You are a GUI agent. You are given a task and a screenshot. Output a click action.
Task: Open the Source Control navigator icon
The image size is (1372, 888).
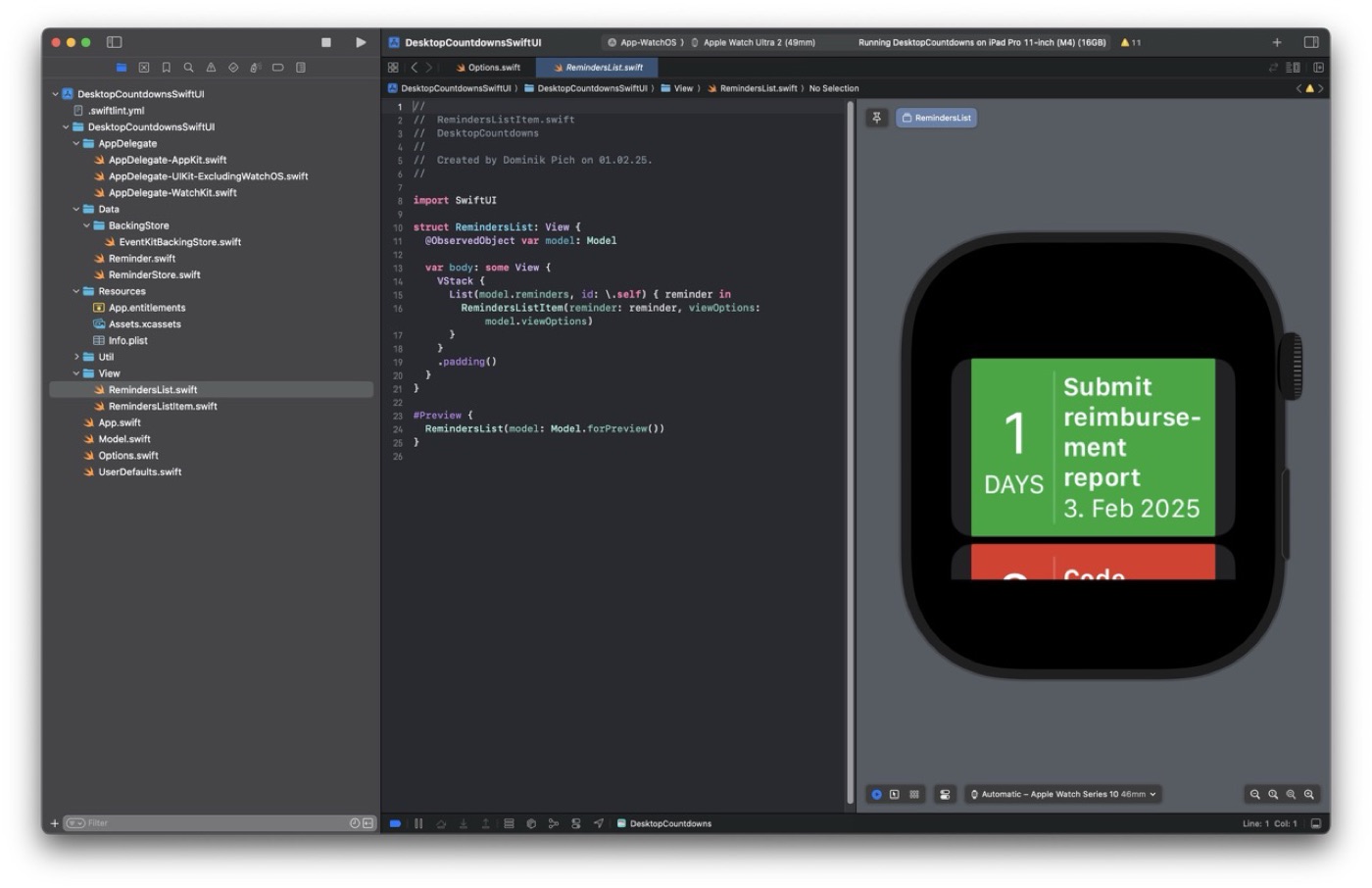point(144,68)
